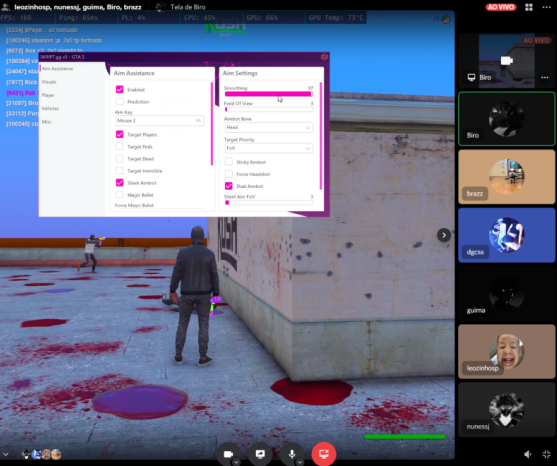Open the Vehicles tab

pyautogui.click(x=50, y=108)
